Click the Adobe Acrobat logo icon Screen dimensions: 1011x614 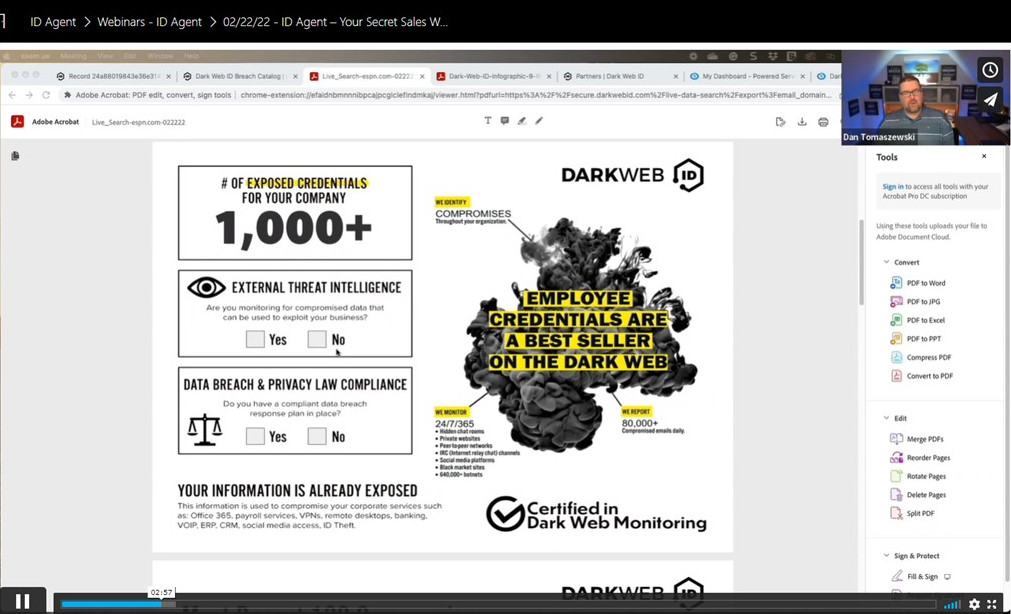[x=17, y=121]
